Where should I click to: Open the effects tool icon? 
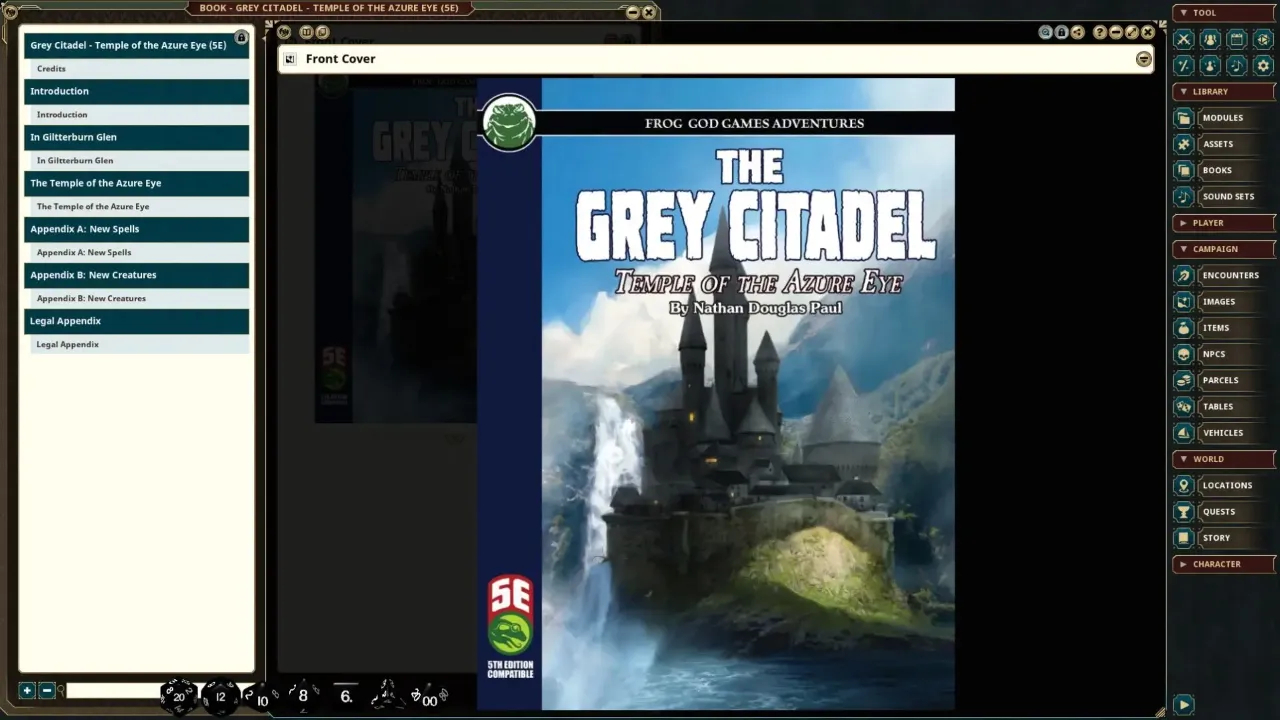(x=1210, y=65)
